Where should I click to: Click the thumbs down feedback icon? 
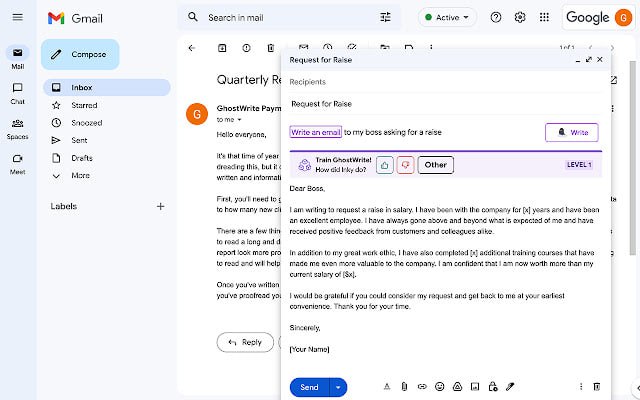click(405, 165)
